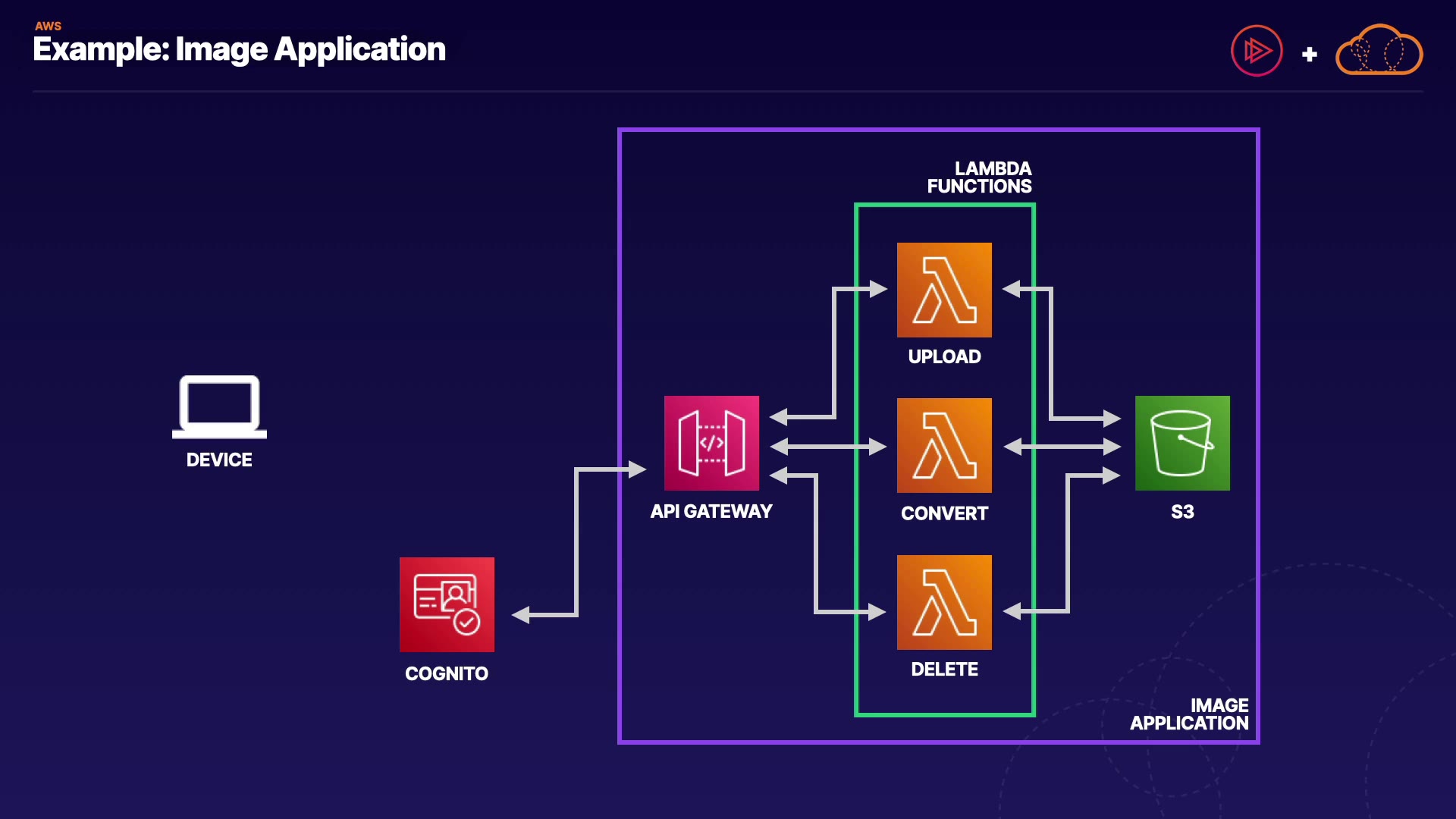The width and height of the screenshot is (1456, 819).
Task: Select the red Cognito icon
Action: 447,604
